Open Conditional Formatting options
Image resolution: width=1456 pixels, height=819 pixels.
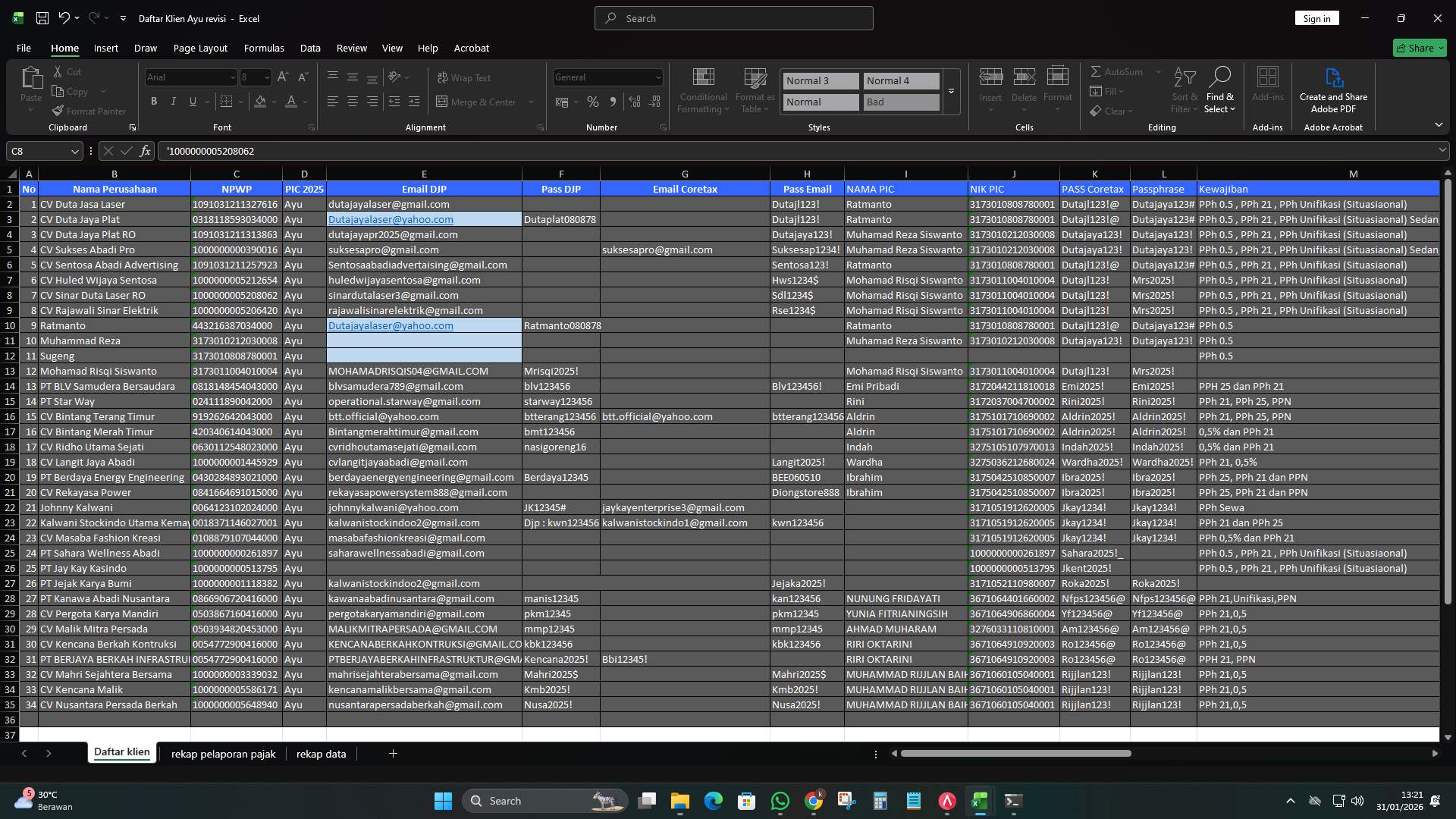coord(703,89)
